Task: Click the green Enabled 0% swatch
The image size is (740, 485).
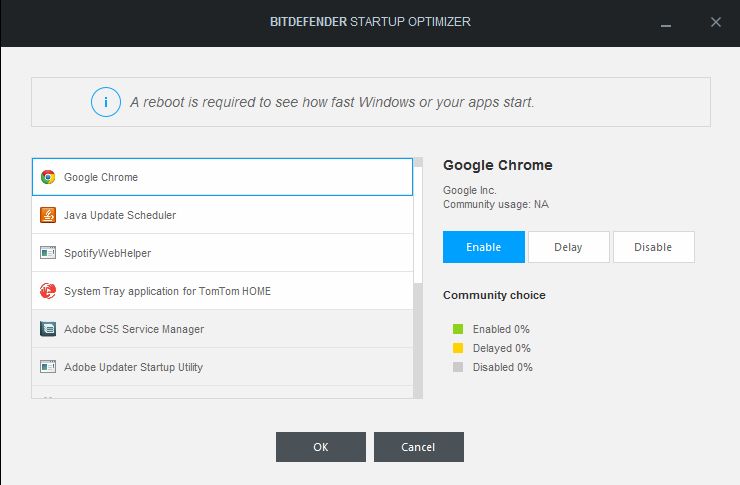Action: [x=458, y=329]
